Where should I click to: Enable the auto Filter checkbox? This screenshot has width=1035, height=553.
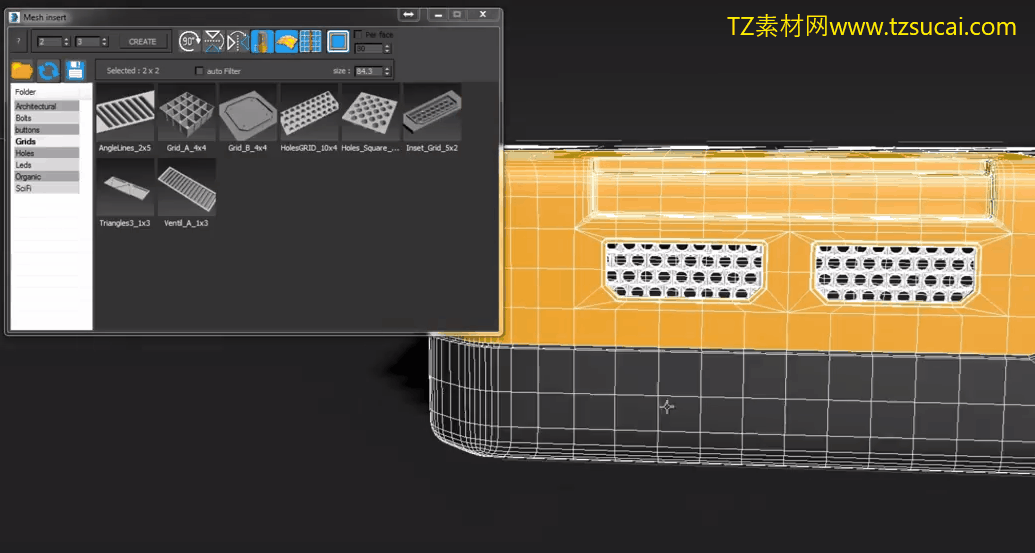199,71
